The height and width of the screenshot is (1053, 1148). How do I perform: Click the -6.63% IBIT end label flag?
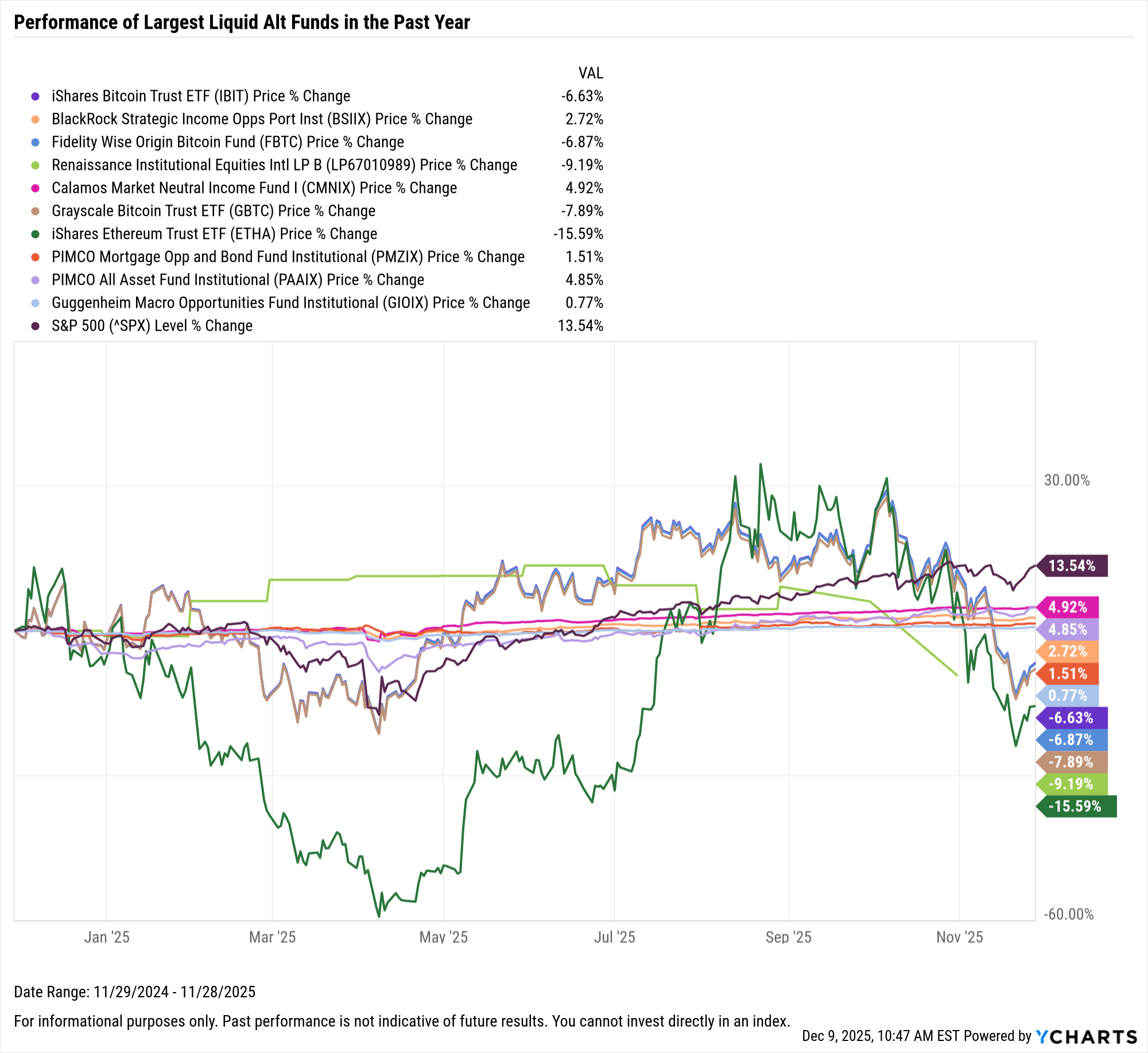pos(1071,718)
